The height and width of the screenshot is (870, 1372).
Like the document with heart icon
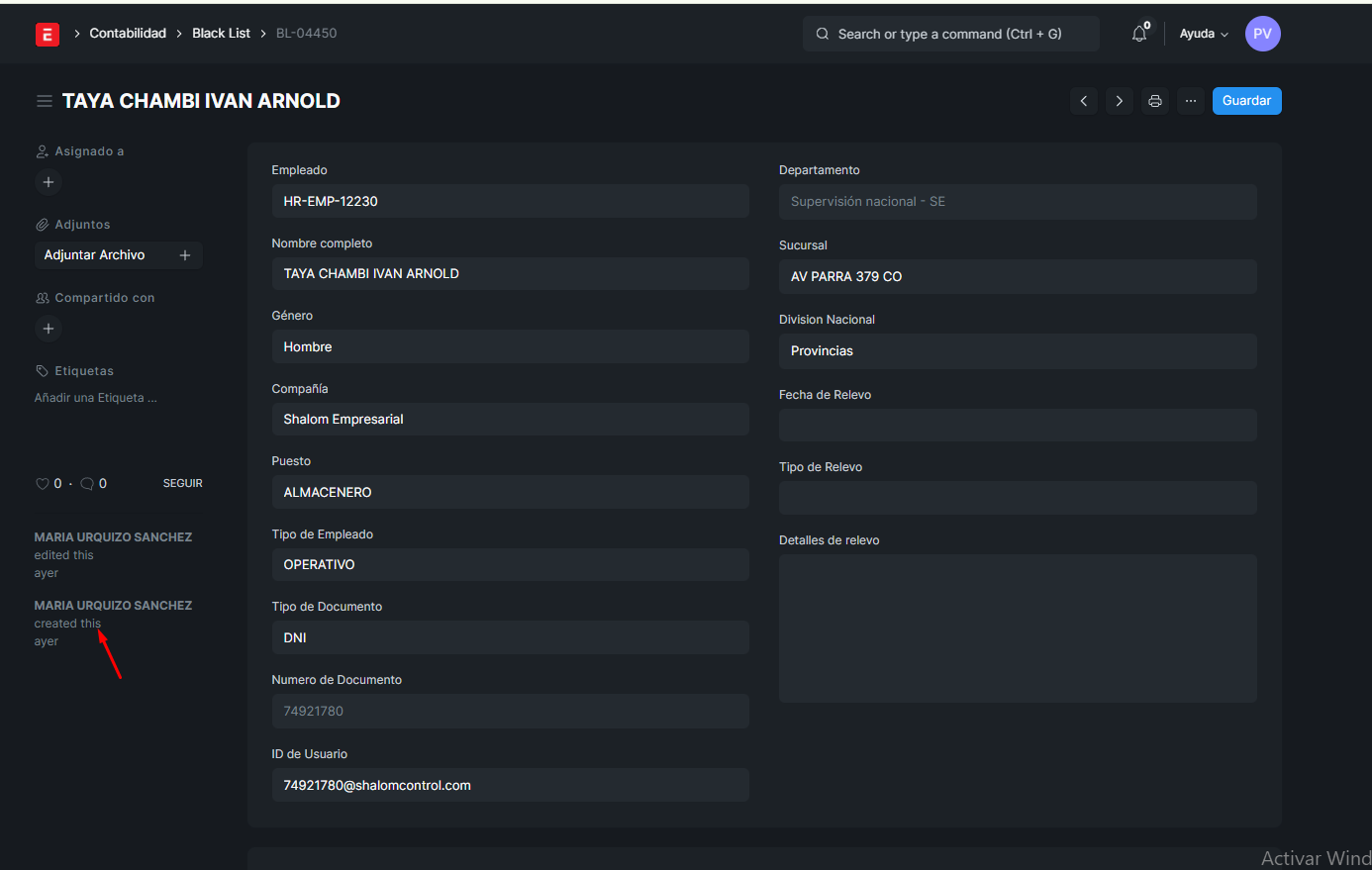point(43,484)
